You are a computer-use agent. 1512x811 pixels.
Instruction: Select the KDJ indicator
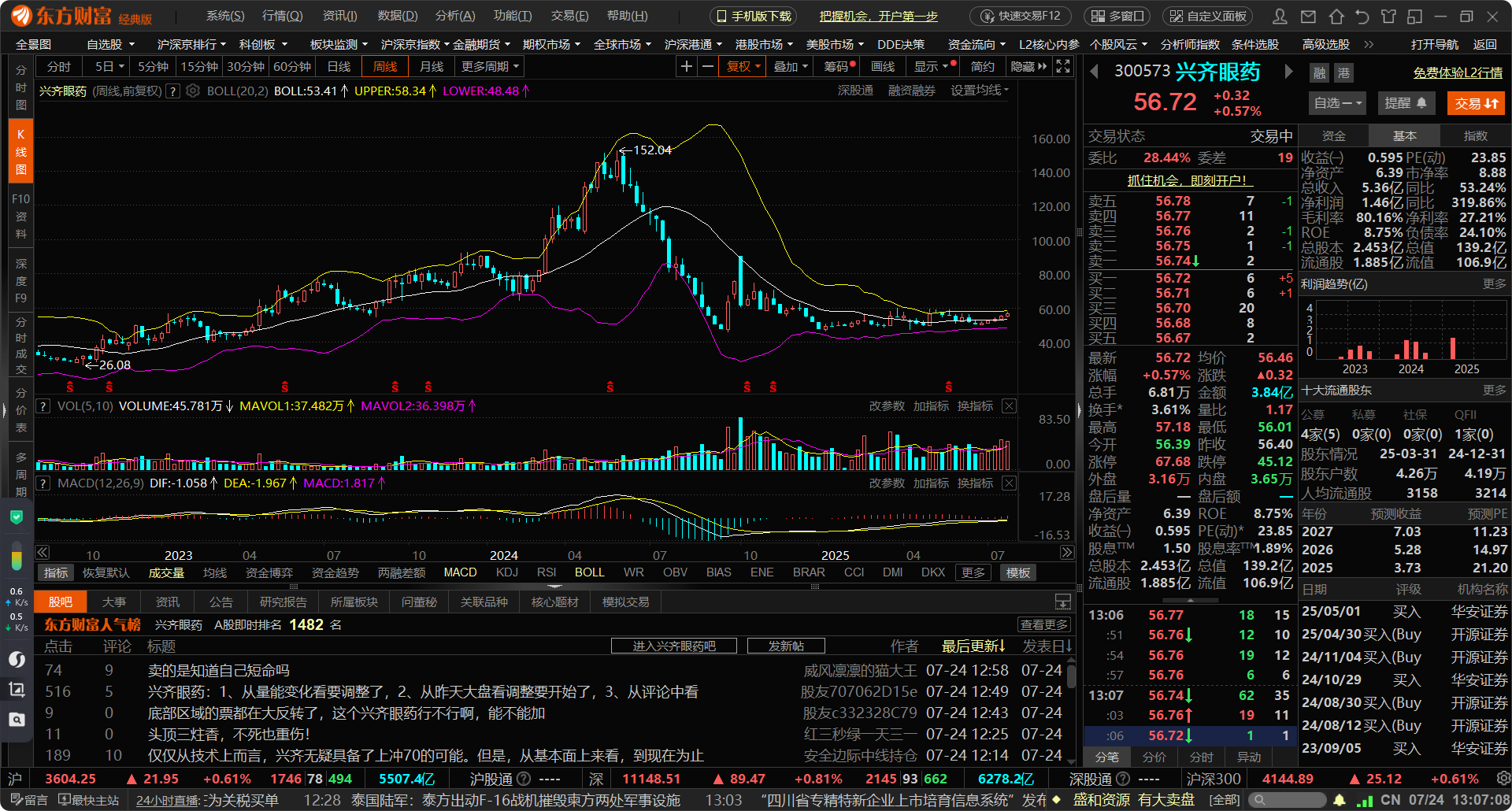coord(507,572)
